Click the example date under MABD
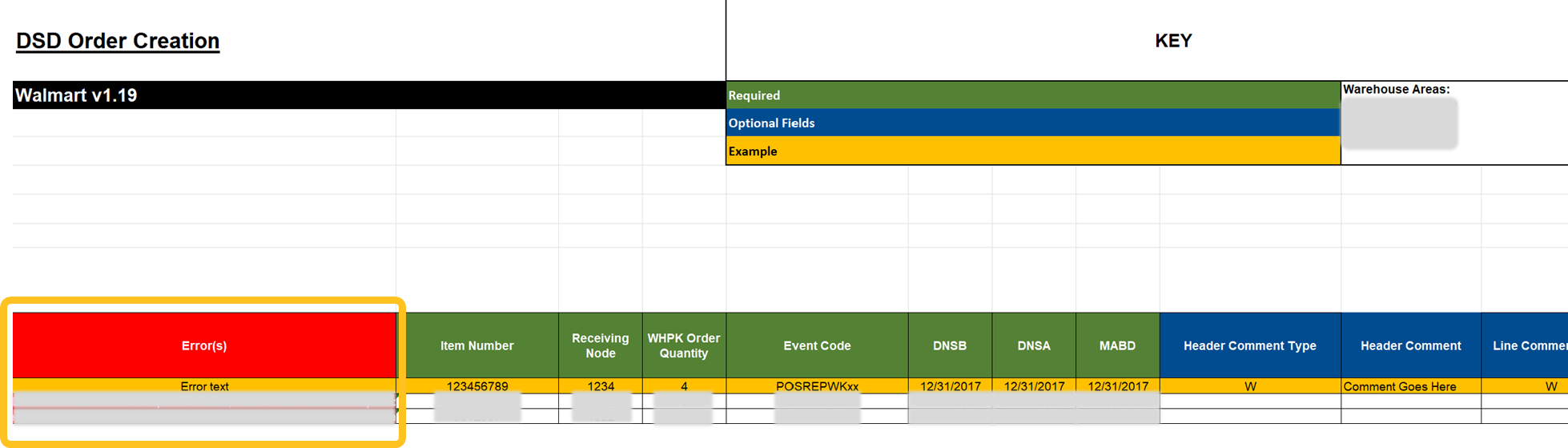1568x448 pixels. point(1117,386)
